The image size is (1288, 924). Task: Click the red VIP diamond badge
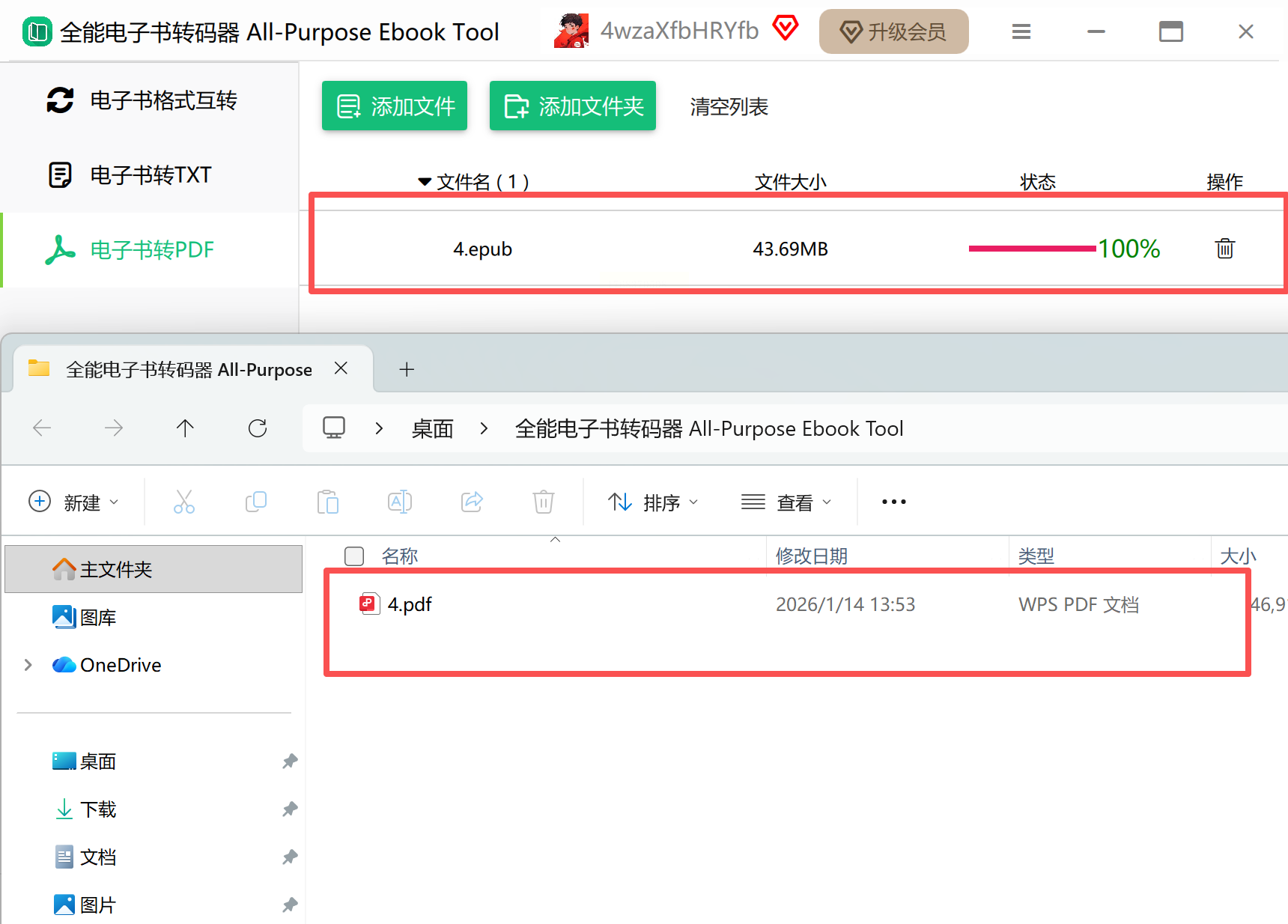786,28
